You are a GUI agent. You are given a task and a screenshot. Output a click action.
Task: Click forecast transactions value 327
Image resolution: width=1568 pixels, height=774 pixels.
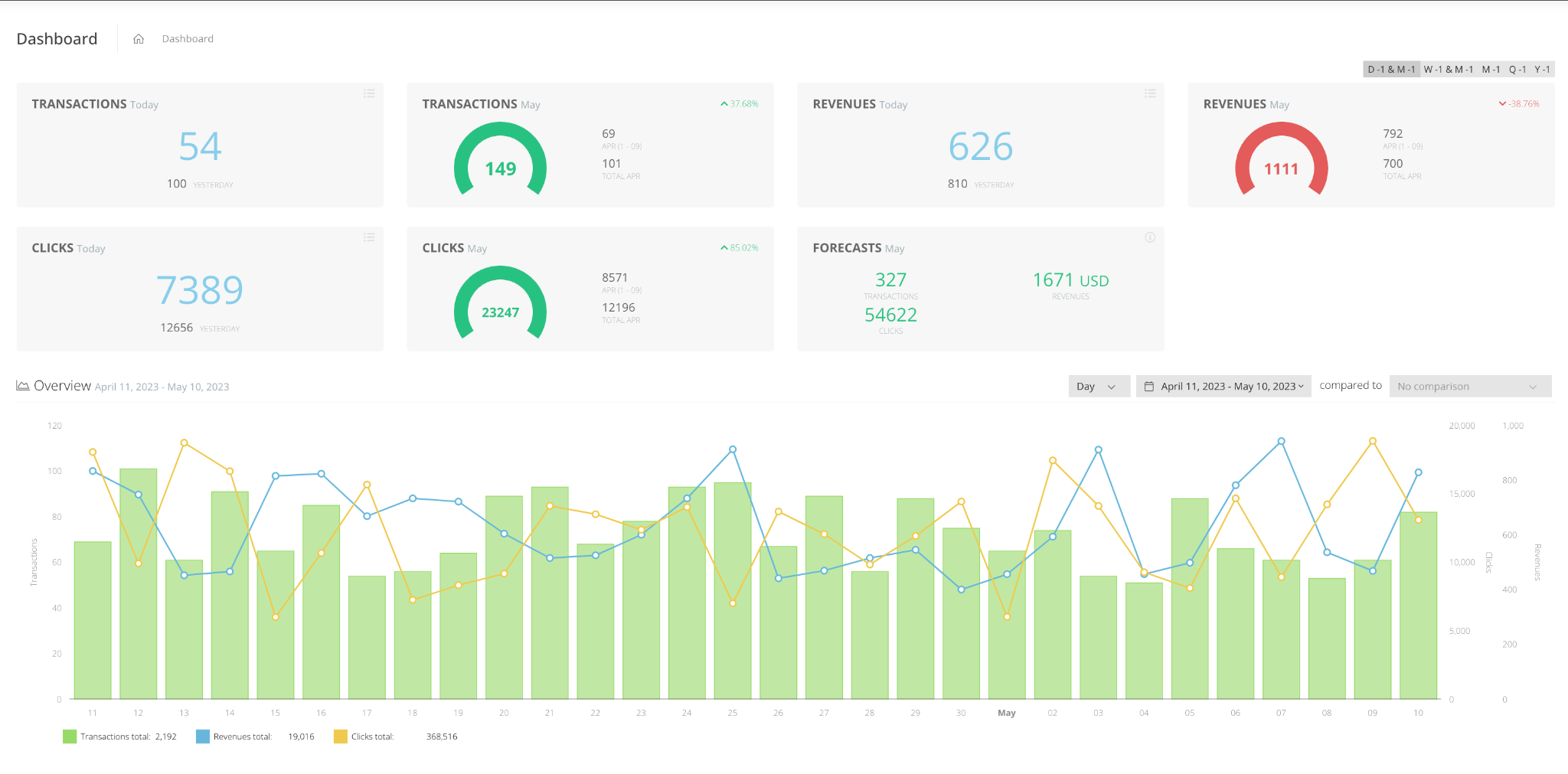tap(890, 280)
